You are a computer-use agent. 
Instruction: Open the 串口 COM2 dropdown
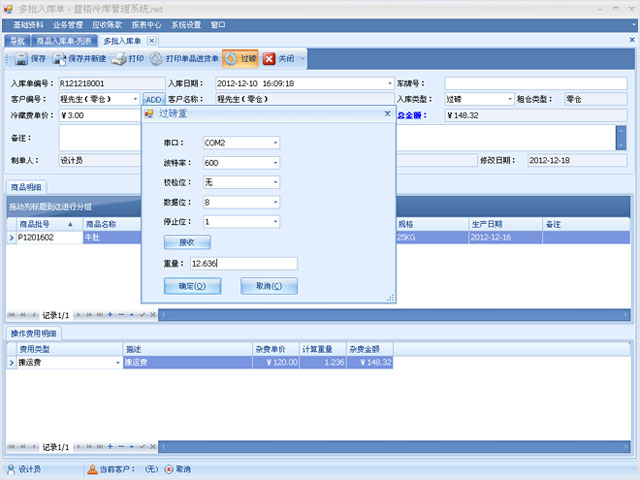(x=276, y=143)
